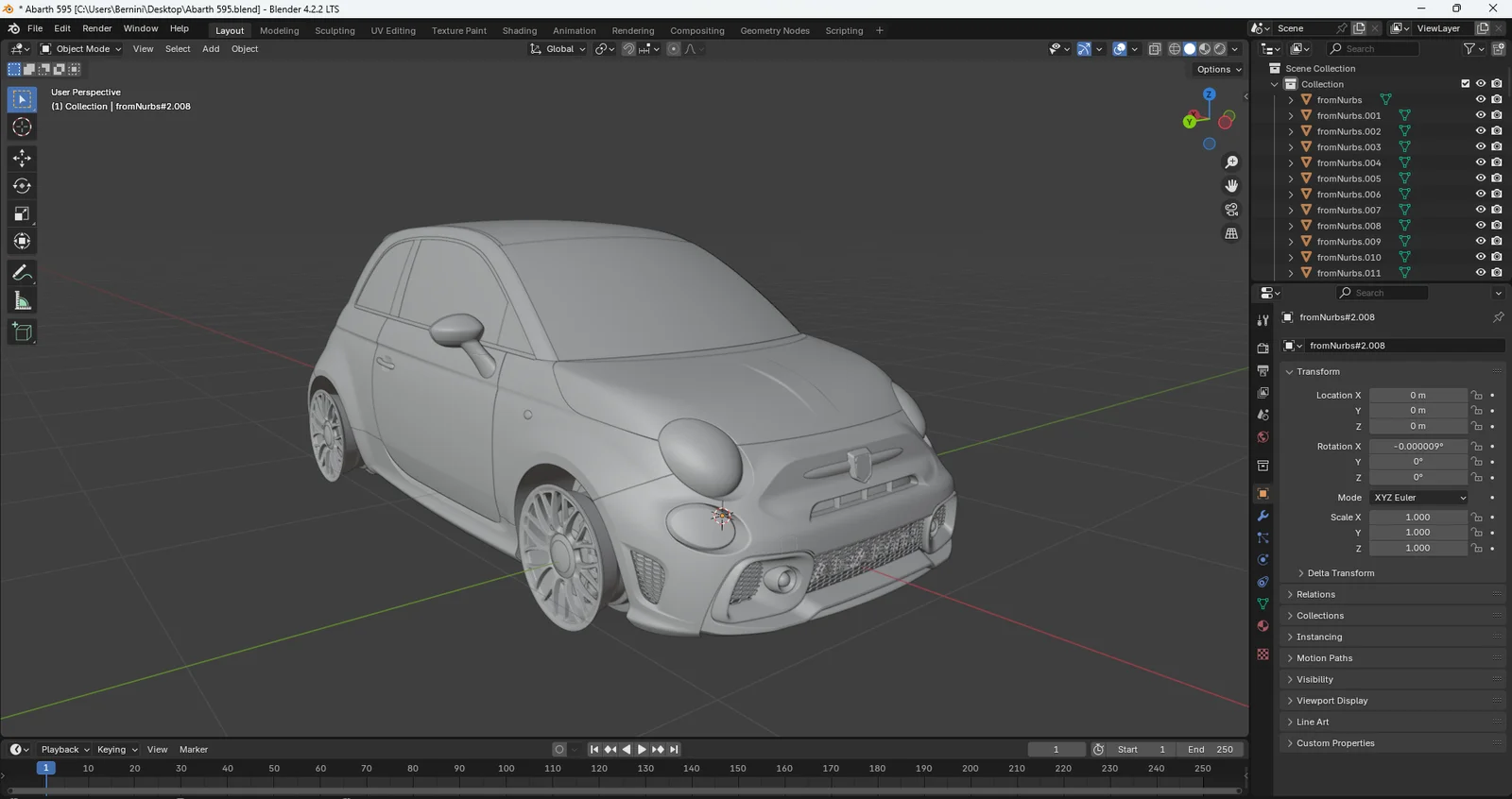
Task: Open the Scene properties tab
Action: tap(1263, 415)
